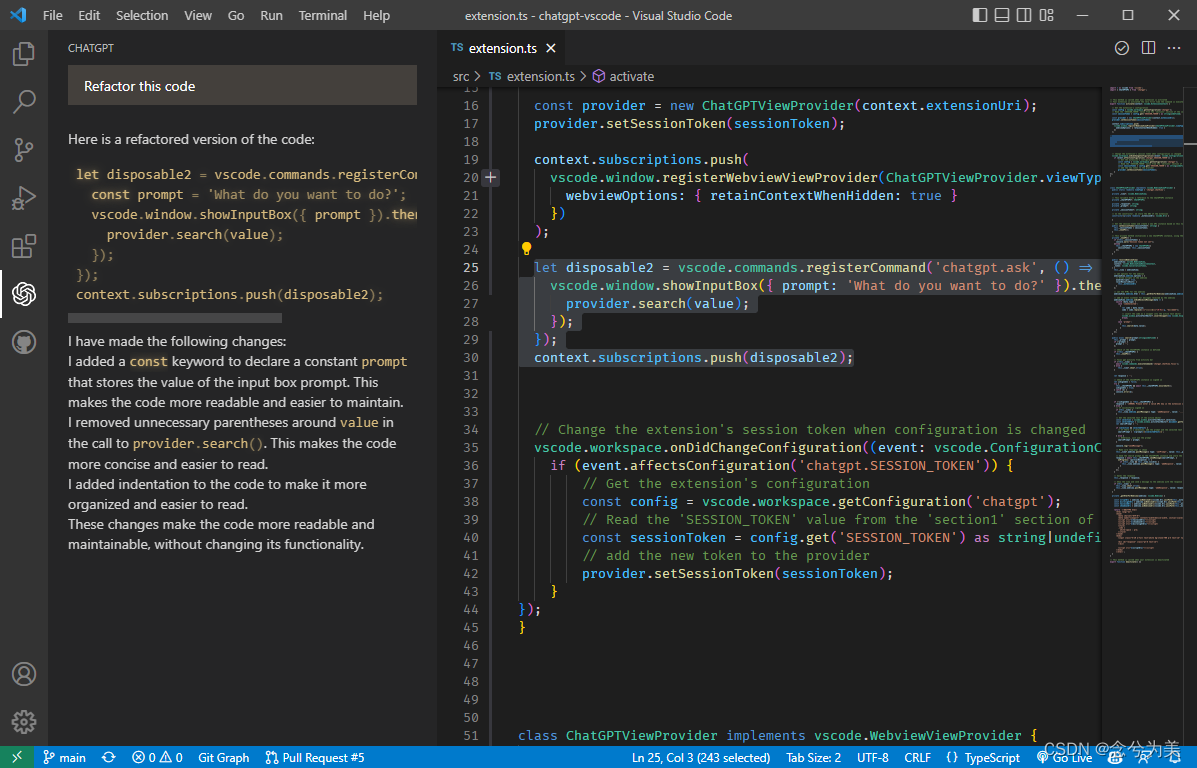1197x768 pixels.
Task: Click the plus icon beside line 20
Action: click(491, 177)
